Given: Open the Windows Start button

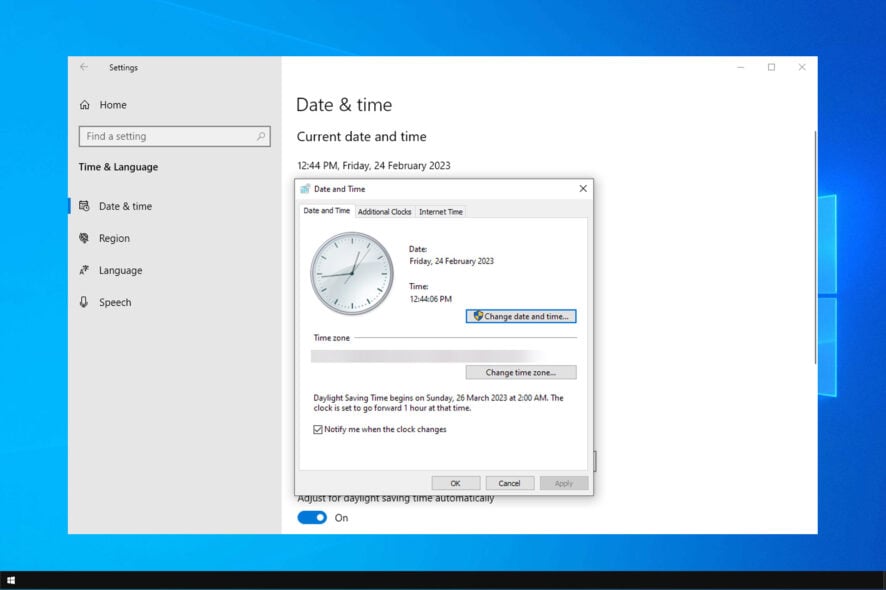Looking at the screenshot, I should [11, 580].
